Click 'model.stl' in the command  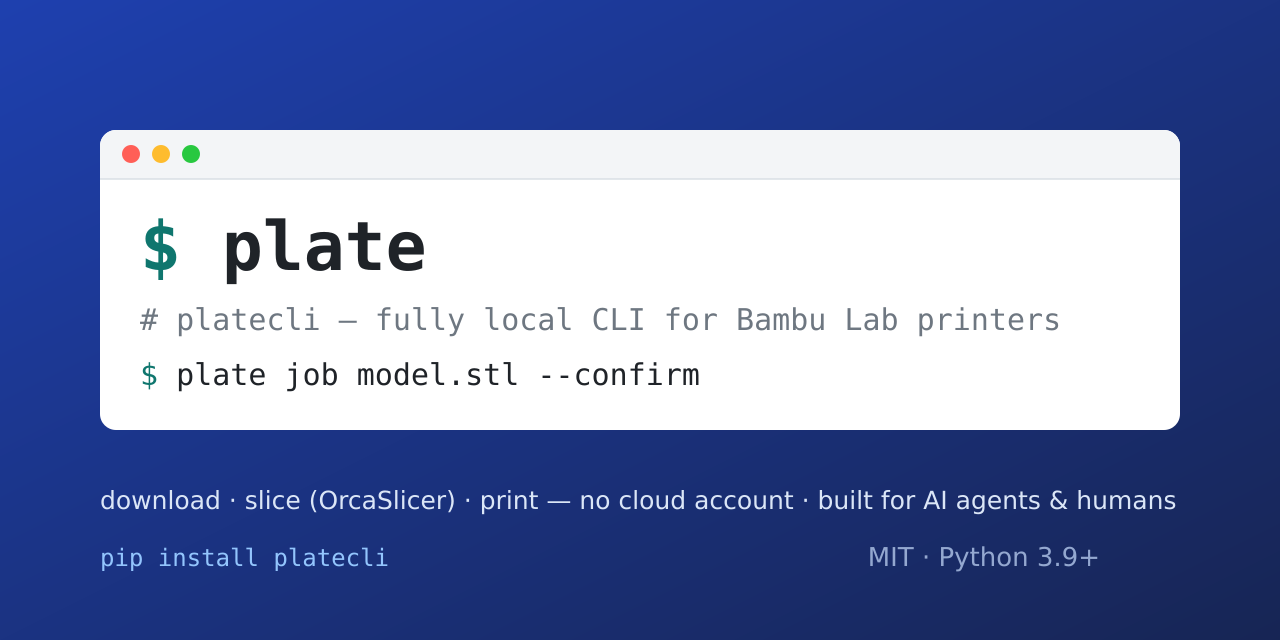[438, 375]
